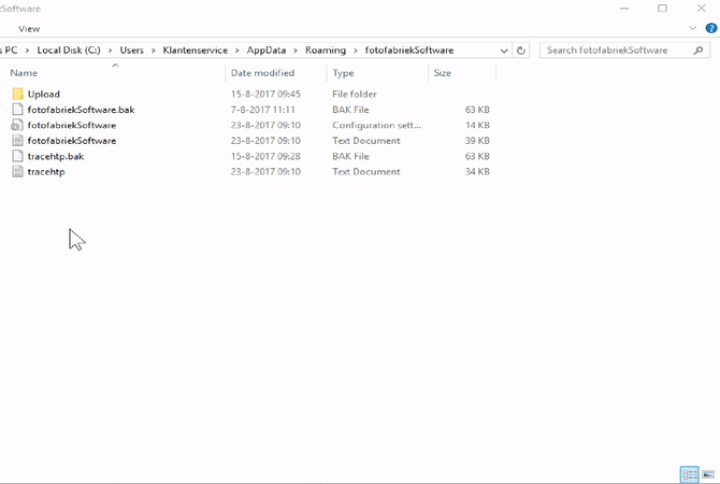Jump to Local Disk (C:) in the address bar
The width and height of the screenshot is (720, 484).
(x=70, y=50)
